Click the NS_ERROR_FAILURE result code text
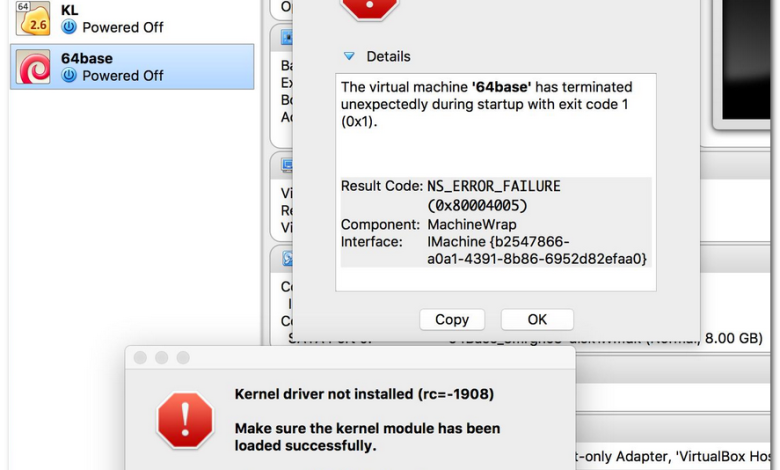Image resolution: width=780 pixels, height=470 pixels. (494, 186)
